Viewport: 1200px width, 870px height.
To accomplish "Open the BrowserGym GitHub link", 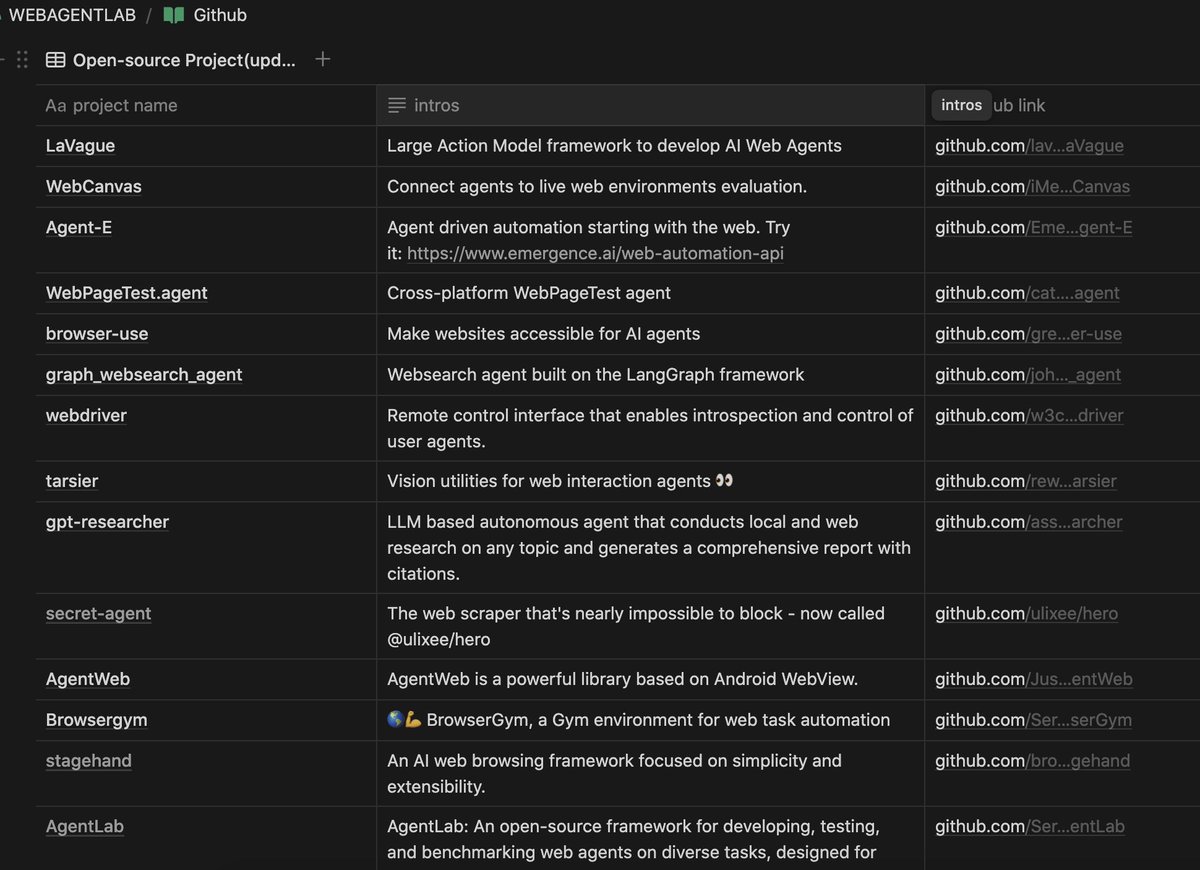I will click(1033, 720).
